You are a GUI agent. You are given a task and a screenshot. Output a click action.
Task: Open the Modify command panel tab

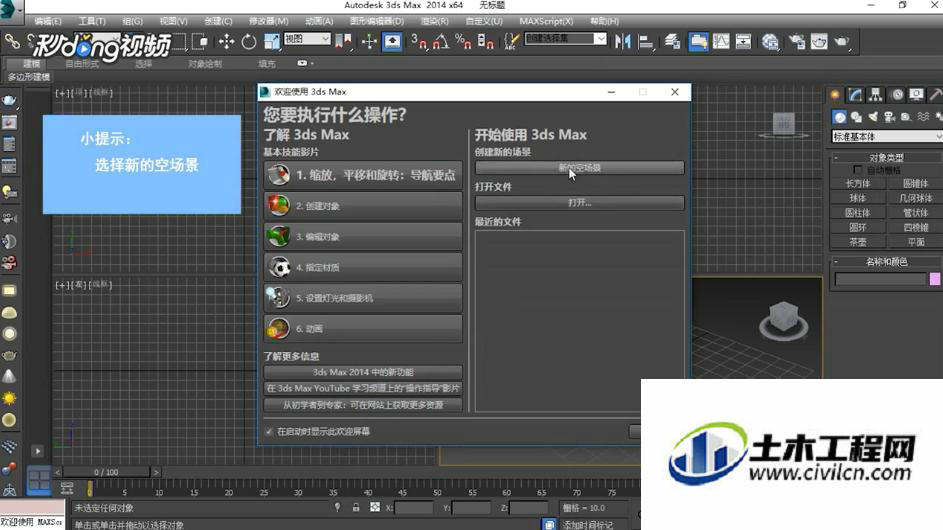[855, 94]
